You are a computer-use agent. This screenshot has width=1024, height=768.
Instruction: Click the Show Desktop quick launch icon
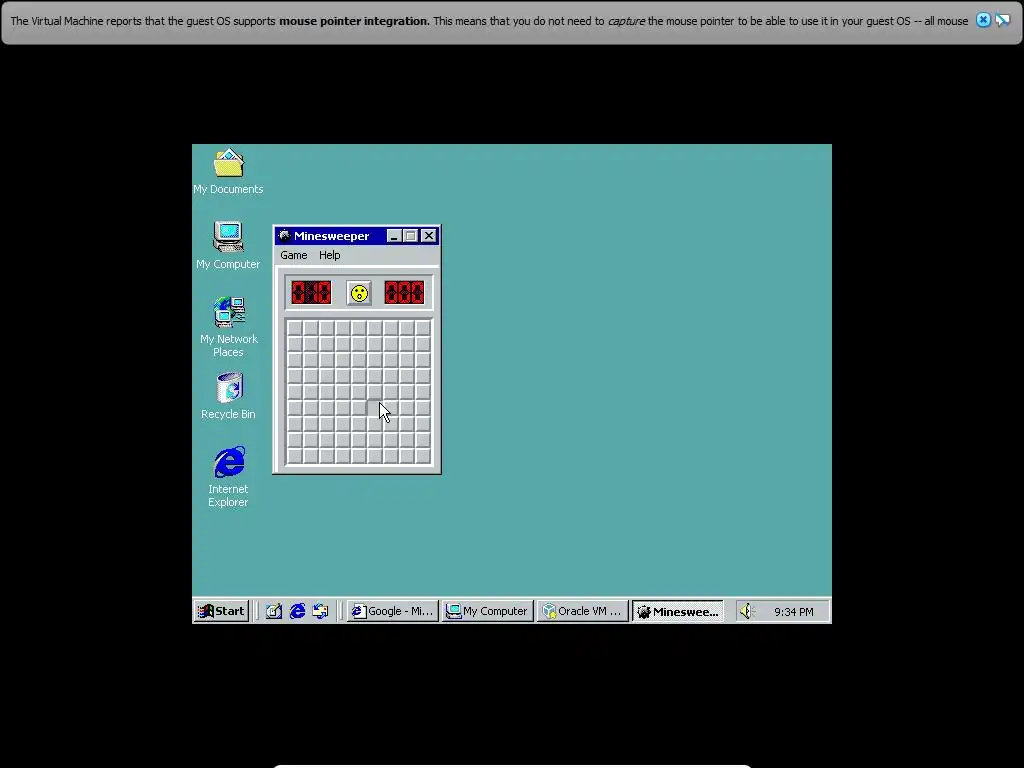[274, 611]
